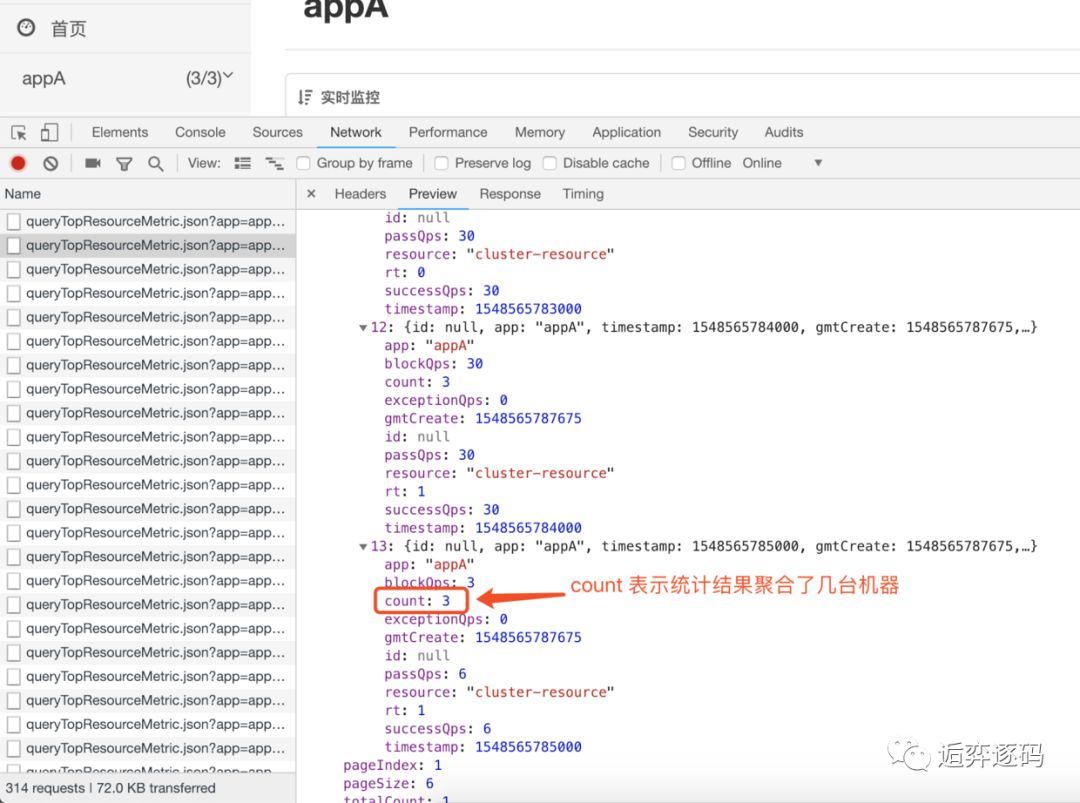Tick checkbox of first queryTopResourceMetric request
Image resolution: width=1080 pixels, height=803 pixels.
(13, 222)
